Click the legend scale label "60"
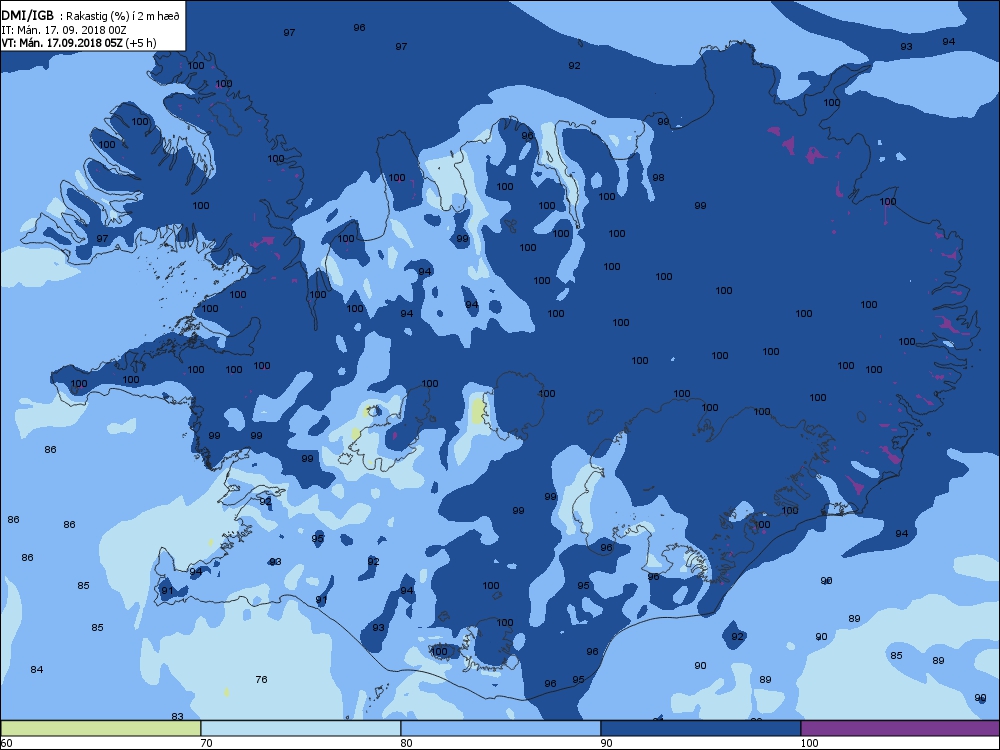This screenshot has height=750, width=1000. pyautogui.click(x=6, y=743)
